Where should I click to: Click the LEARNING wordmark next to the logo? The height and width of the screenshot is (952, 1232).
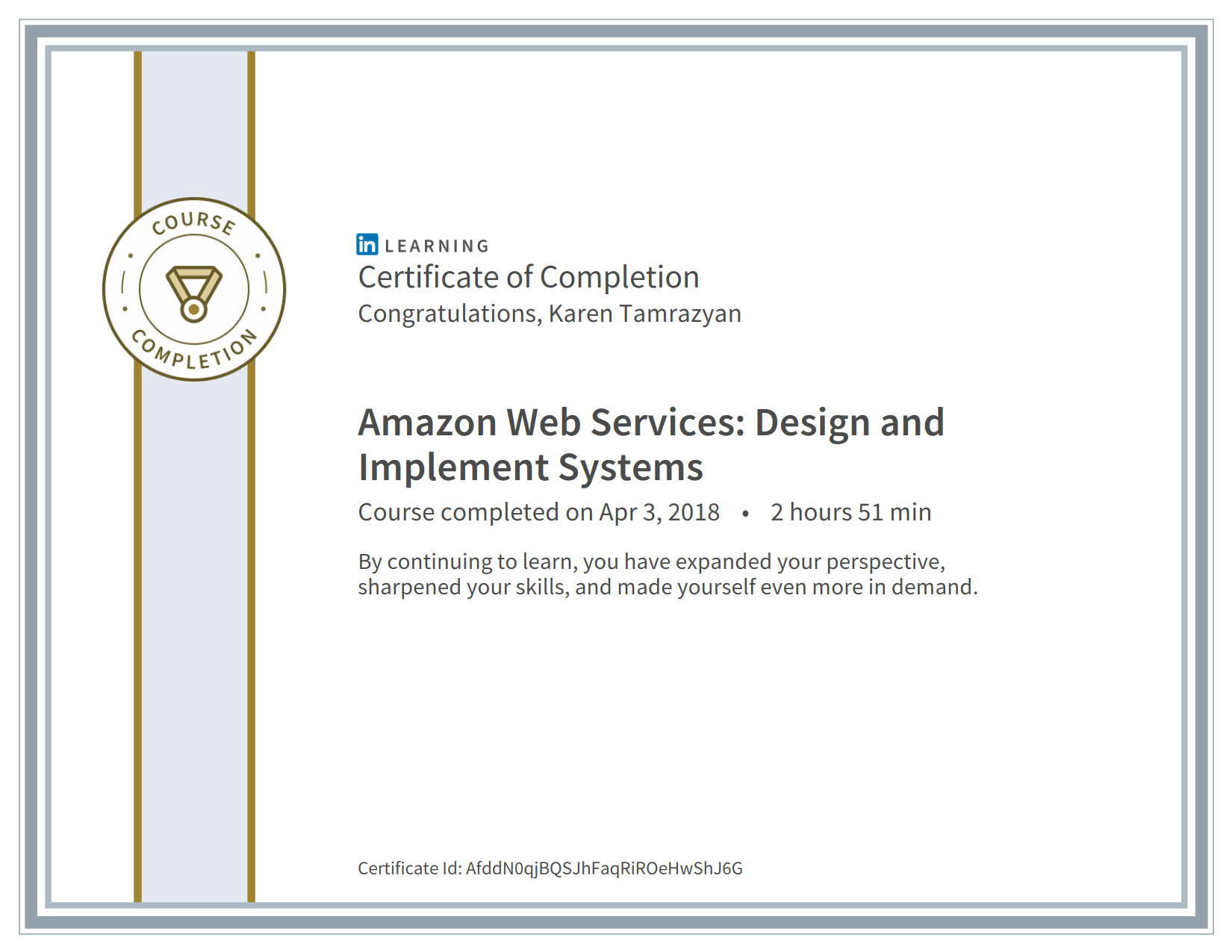[x=435, y=245]
